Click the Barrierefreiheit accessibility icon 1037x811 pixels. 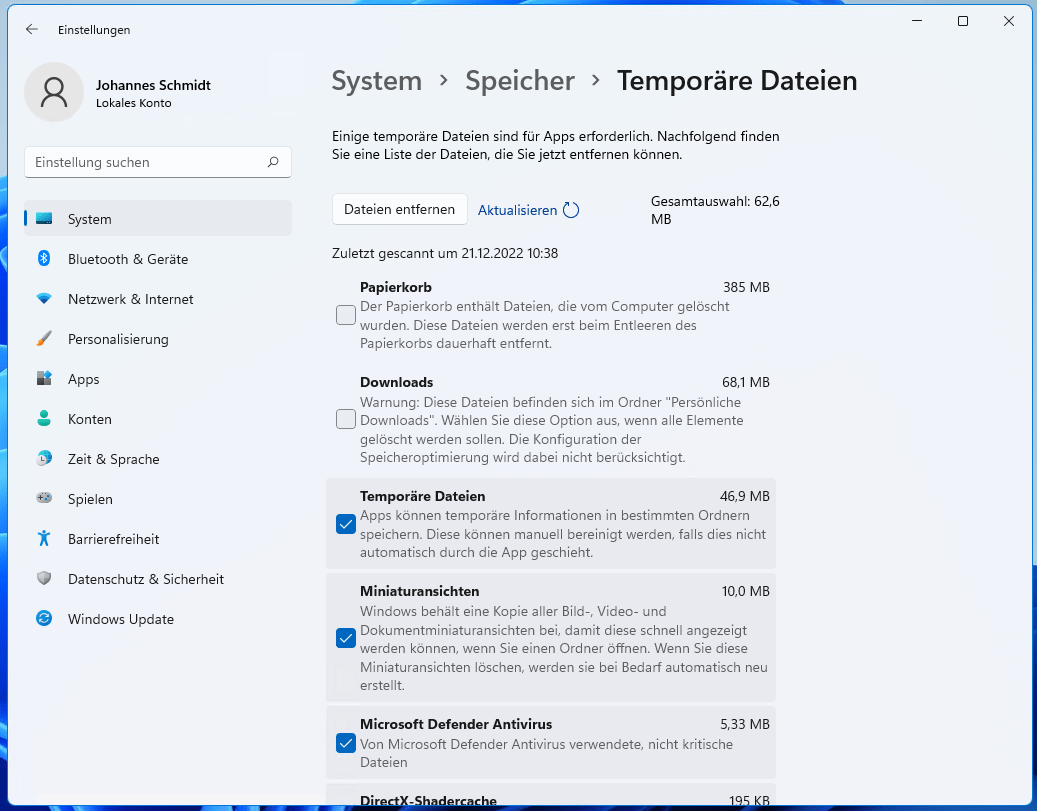[44, 538]
